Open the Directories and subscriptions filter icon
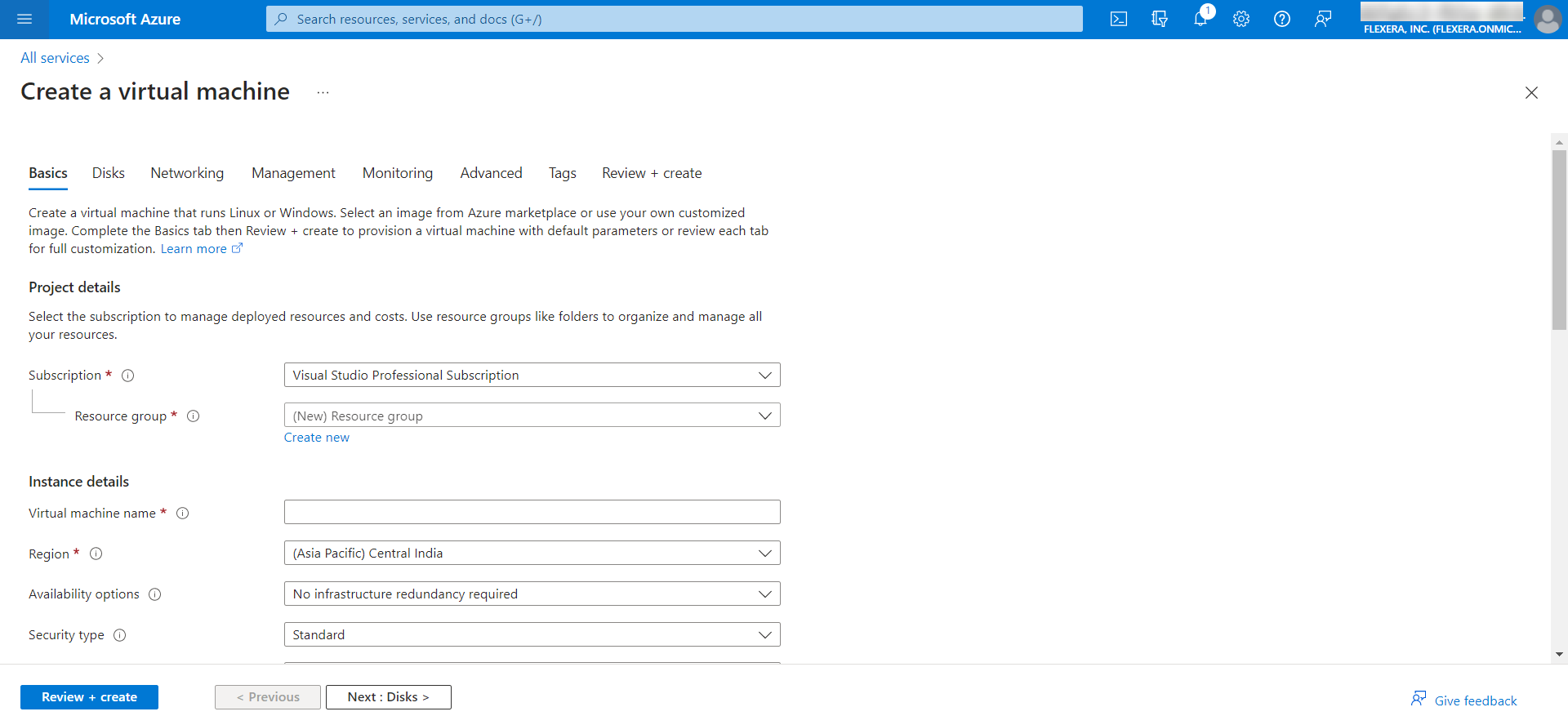The height and width of the screenshot is (716, 1568). tap(1160, 19)
